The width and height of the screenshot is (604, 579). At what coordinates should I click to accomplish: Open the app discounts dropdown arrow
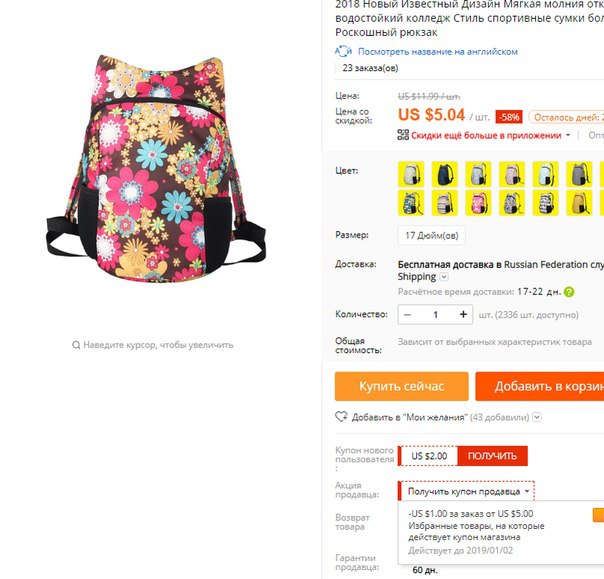tap(568, 135)
